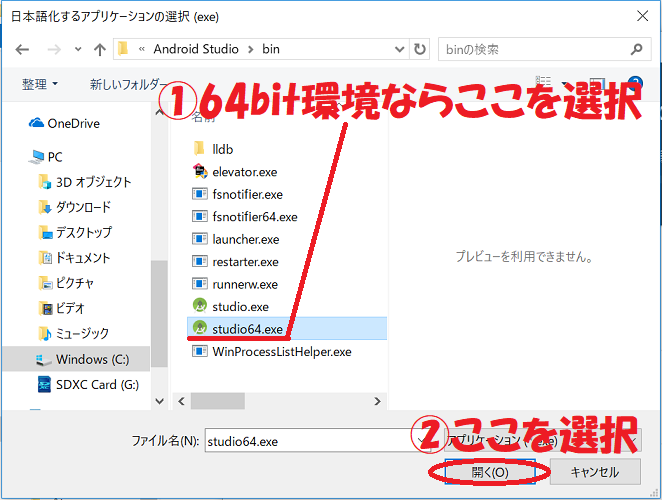Select the studio.exe Android Studio icon

[x=200, y=306]
